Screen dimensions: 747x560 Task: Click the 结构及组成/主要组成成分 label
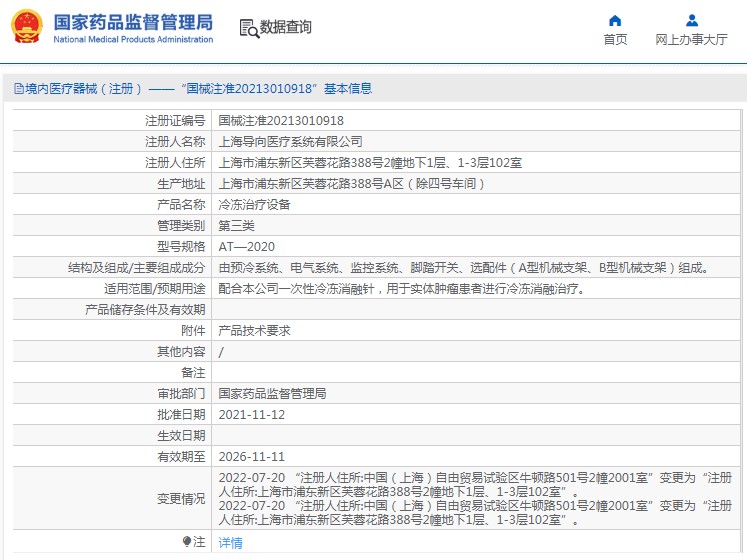136,267
